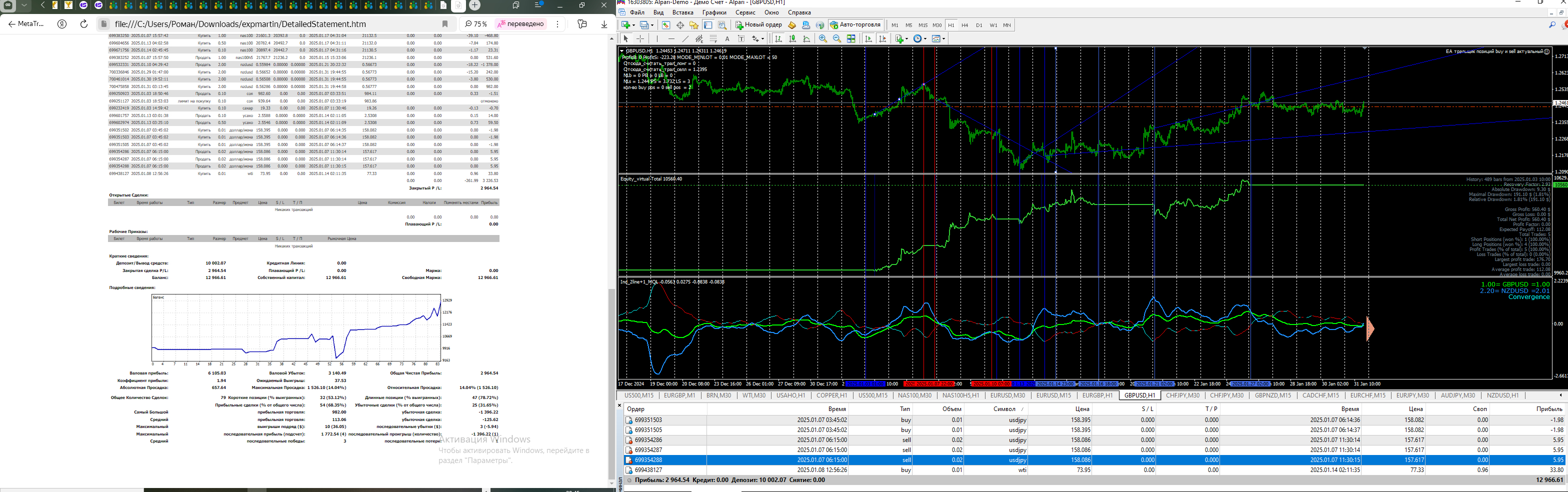Switch to the NZDUSD,H1 chart tab
1568x492 pixels.
(1502, 395)
